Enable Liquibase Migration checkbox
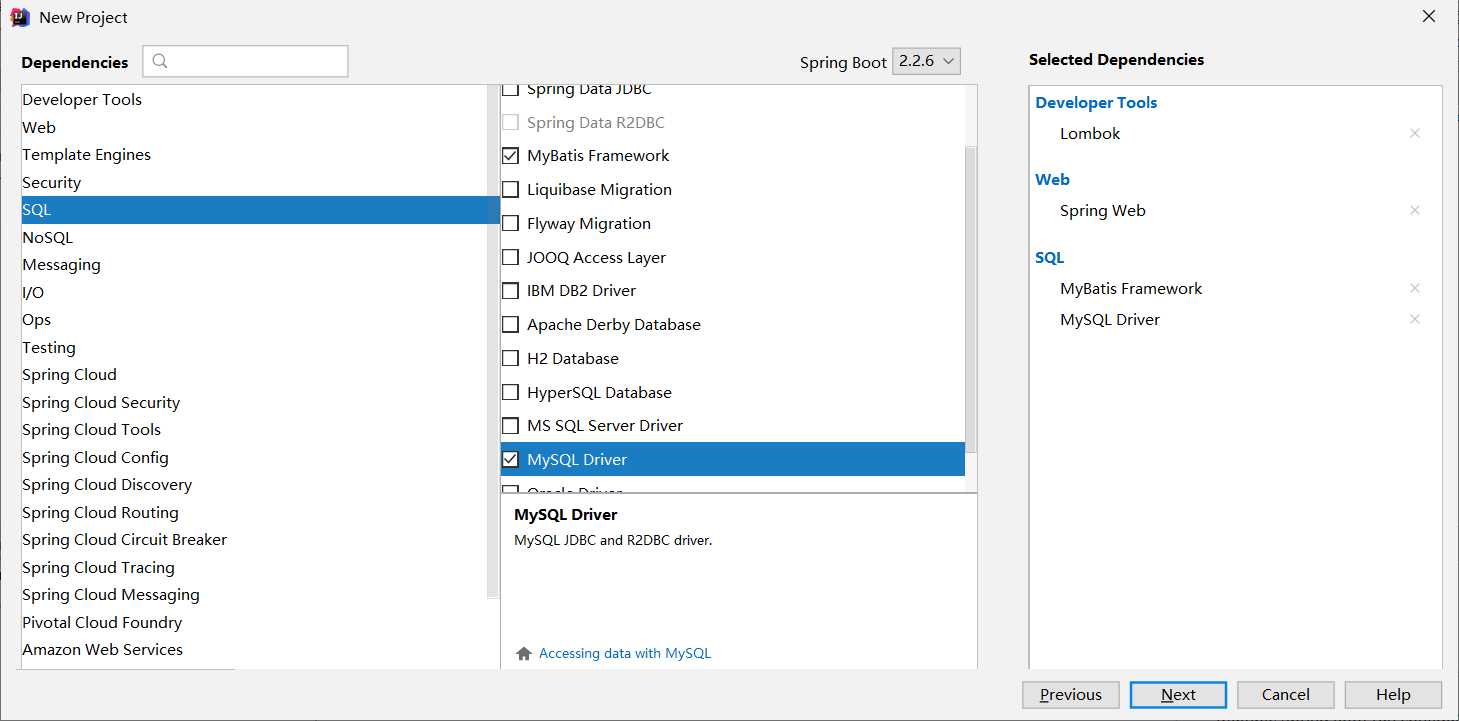Image resolution: width=1459 pixels, height=721 pixels. pyautogui.click(x=510, y=189)
